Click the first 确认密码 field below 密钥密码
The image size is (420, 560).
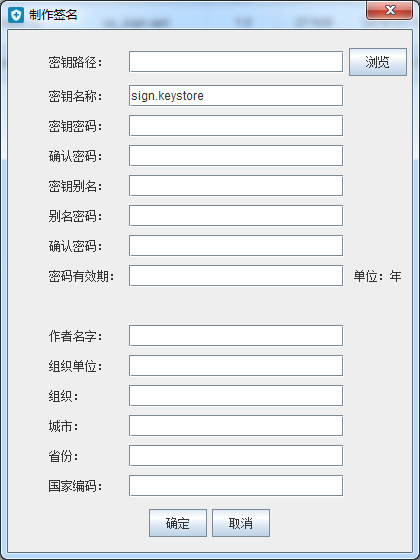(236, 155)
